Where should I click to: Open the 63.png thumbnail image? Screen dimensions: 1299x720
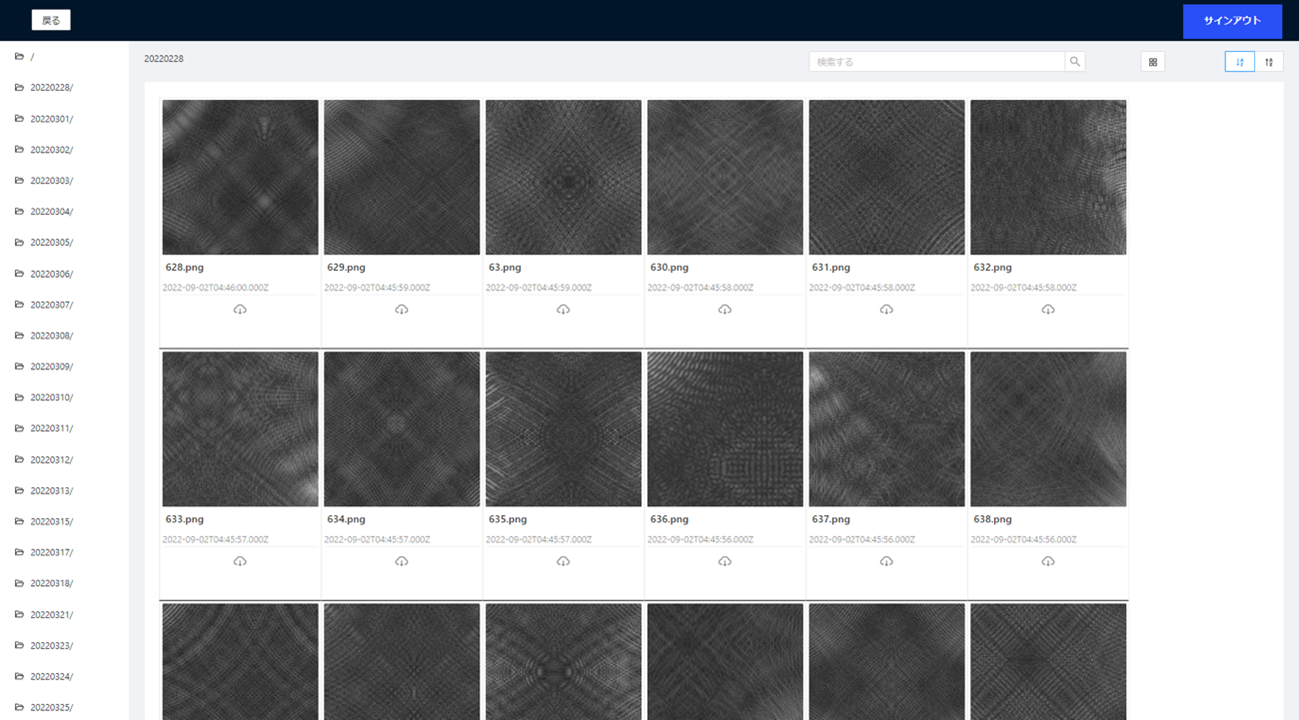point(563,177)
